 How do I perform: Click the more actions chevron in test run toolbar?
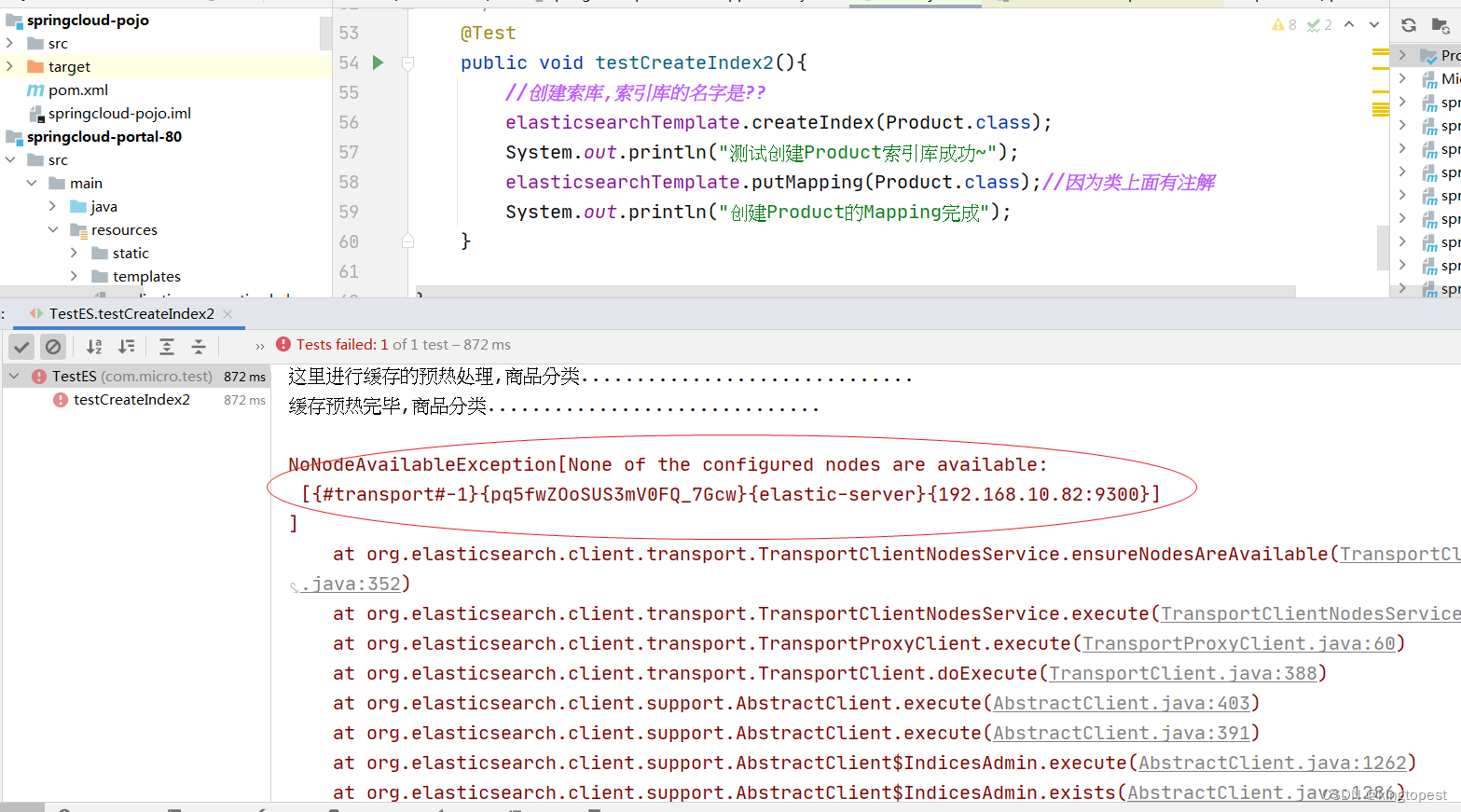click(259, 346)
